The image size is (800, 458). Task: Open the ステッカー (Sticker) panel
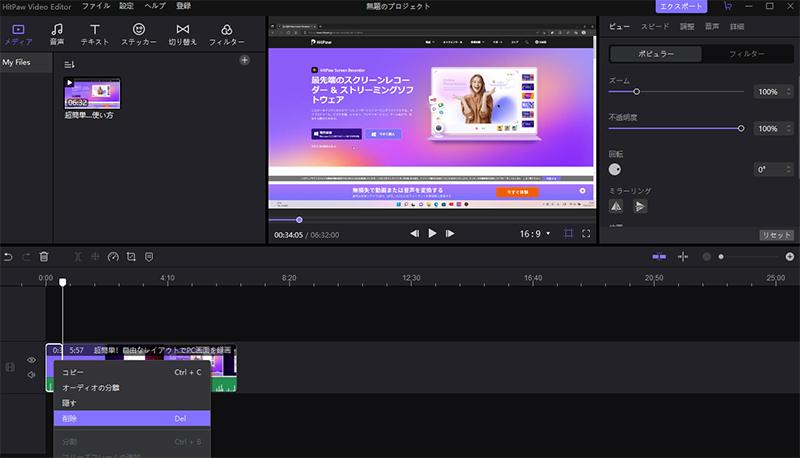click(138, 35)
